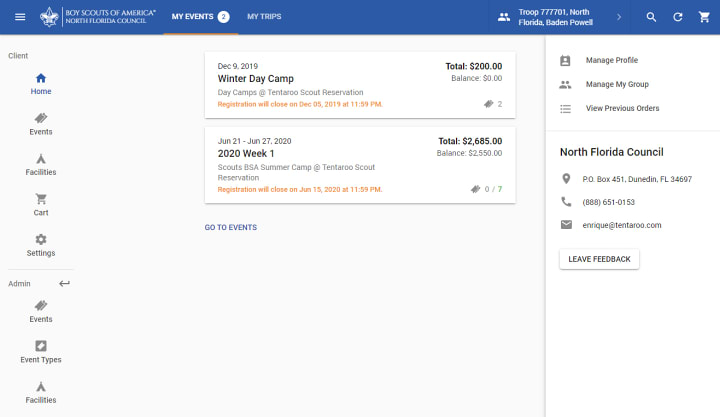The image size is (720, 417).
Task: Open the Winter Day Camp event title
Action: (256, 79)
